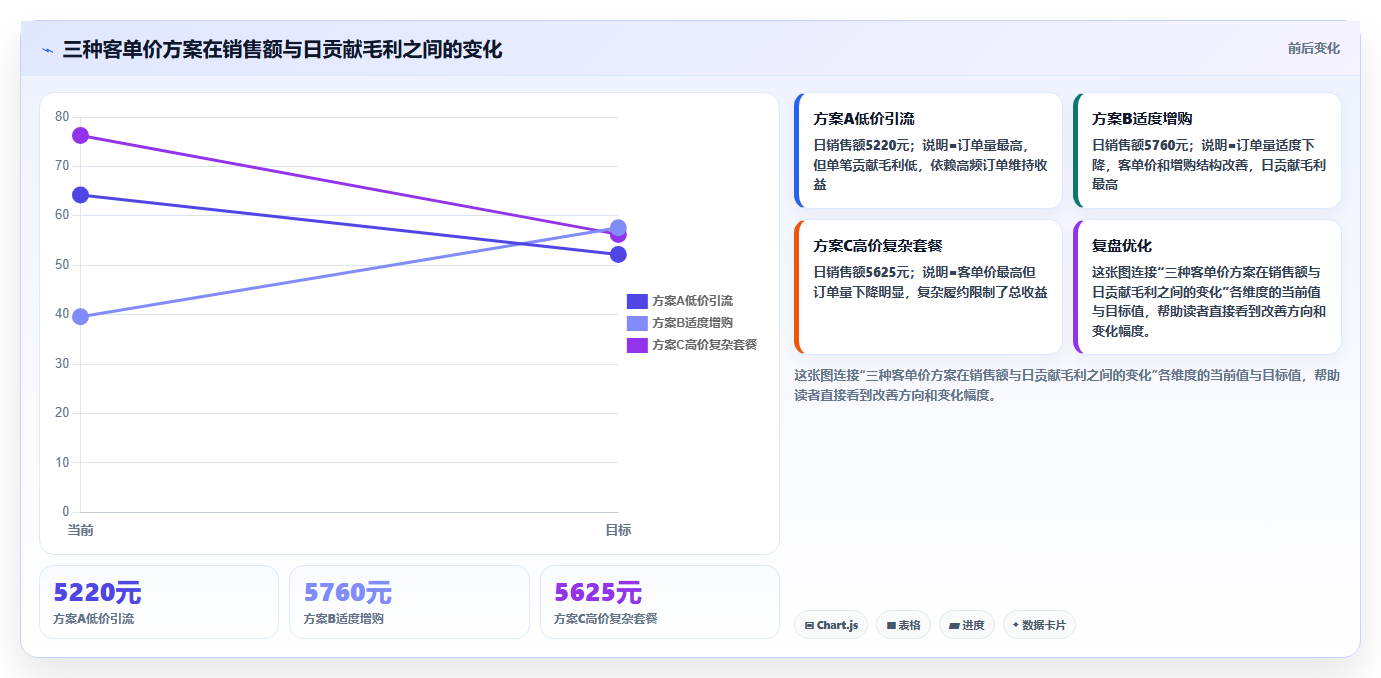
Task: Click the chart title 三种客单价方案在销售额与日贡献毛利之间的变化
Action: tap(282, 49)
